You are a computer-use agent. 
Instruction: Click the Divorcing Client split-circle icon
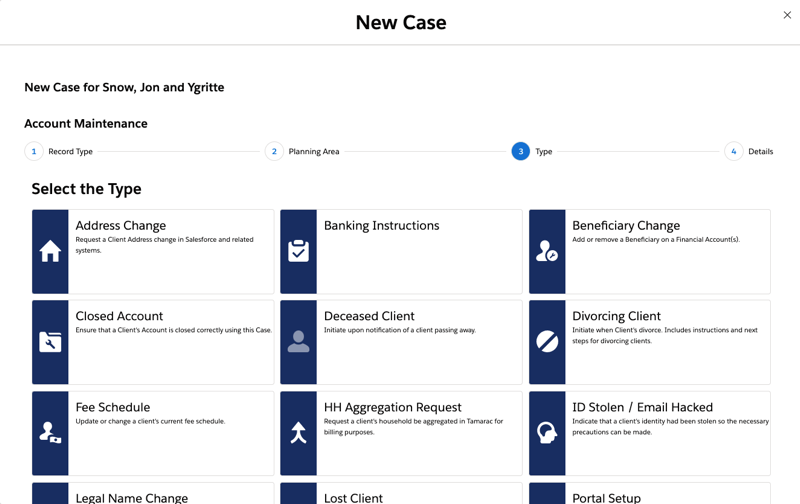547,343
